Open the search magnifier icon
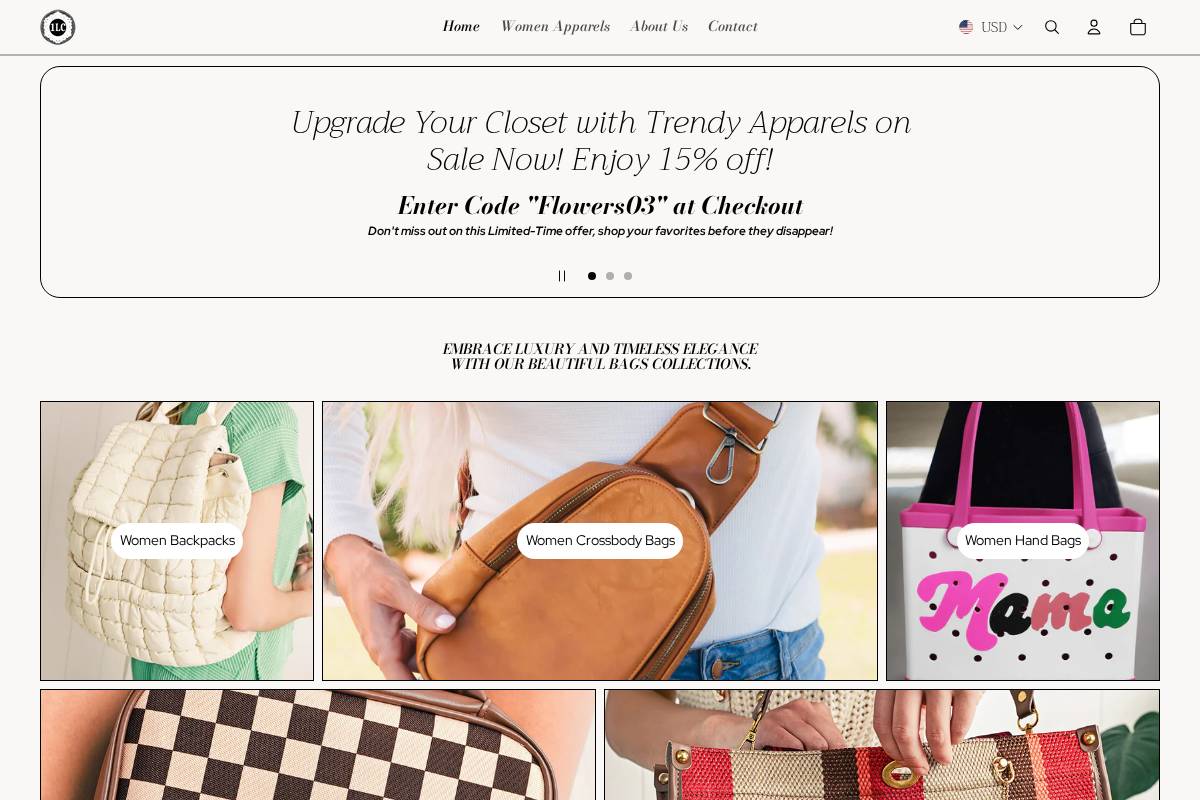Image resolution: width=1200 pixels, height=800 pixels. 1052,27
